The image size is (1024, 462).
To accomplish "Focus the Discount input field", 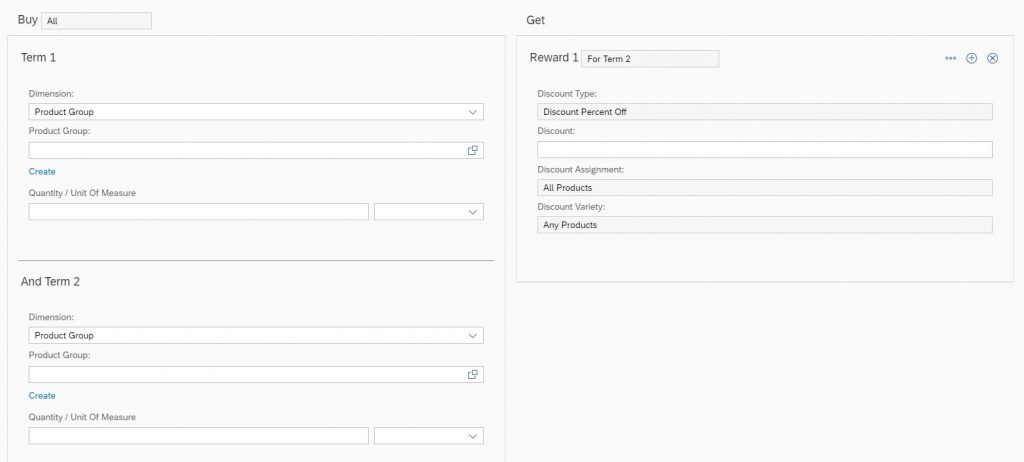I will click(765, 150).
